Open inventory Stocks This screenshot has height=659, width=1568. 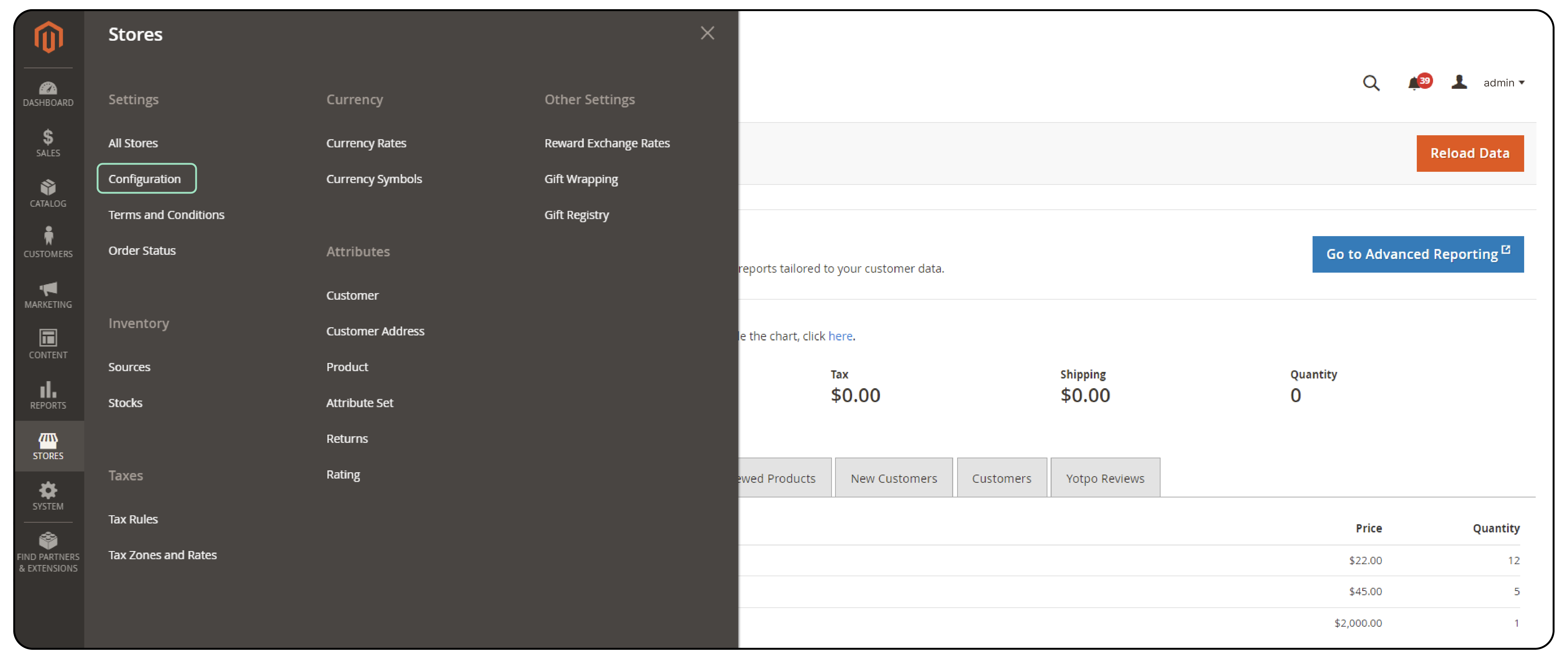click(x=125, y=403)
